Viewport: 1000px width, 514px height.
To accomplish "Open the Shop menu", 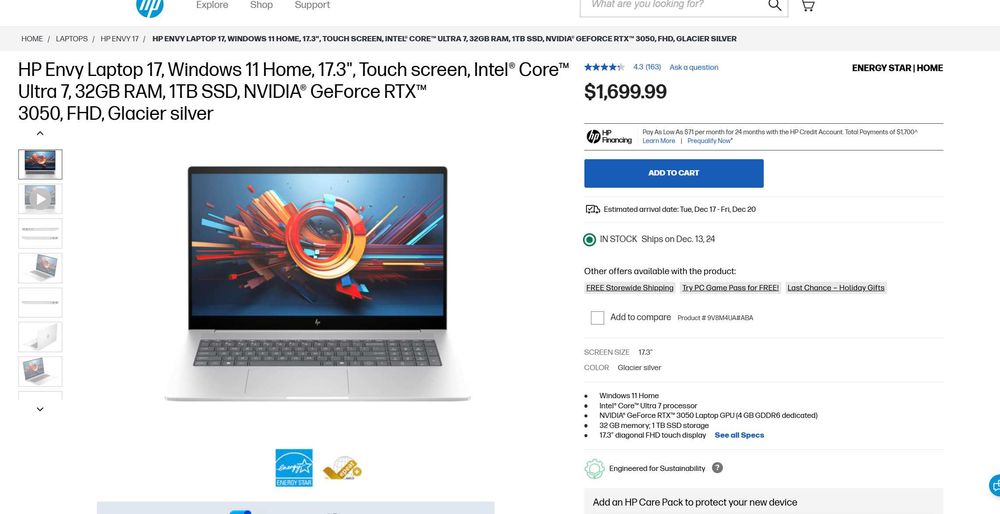I will click(x=261, y=5).
